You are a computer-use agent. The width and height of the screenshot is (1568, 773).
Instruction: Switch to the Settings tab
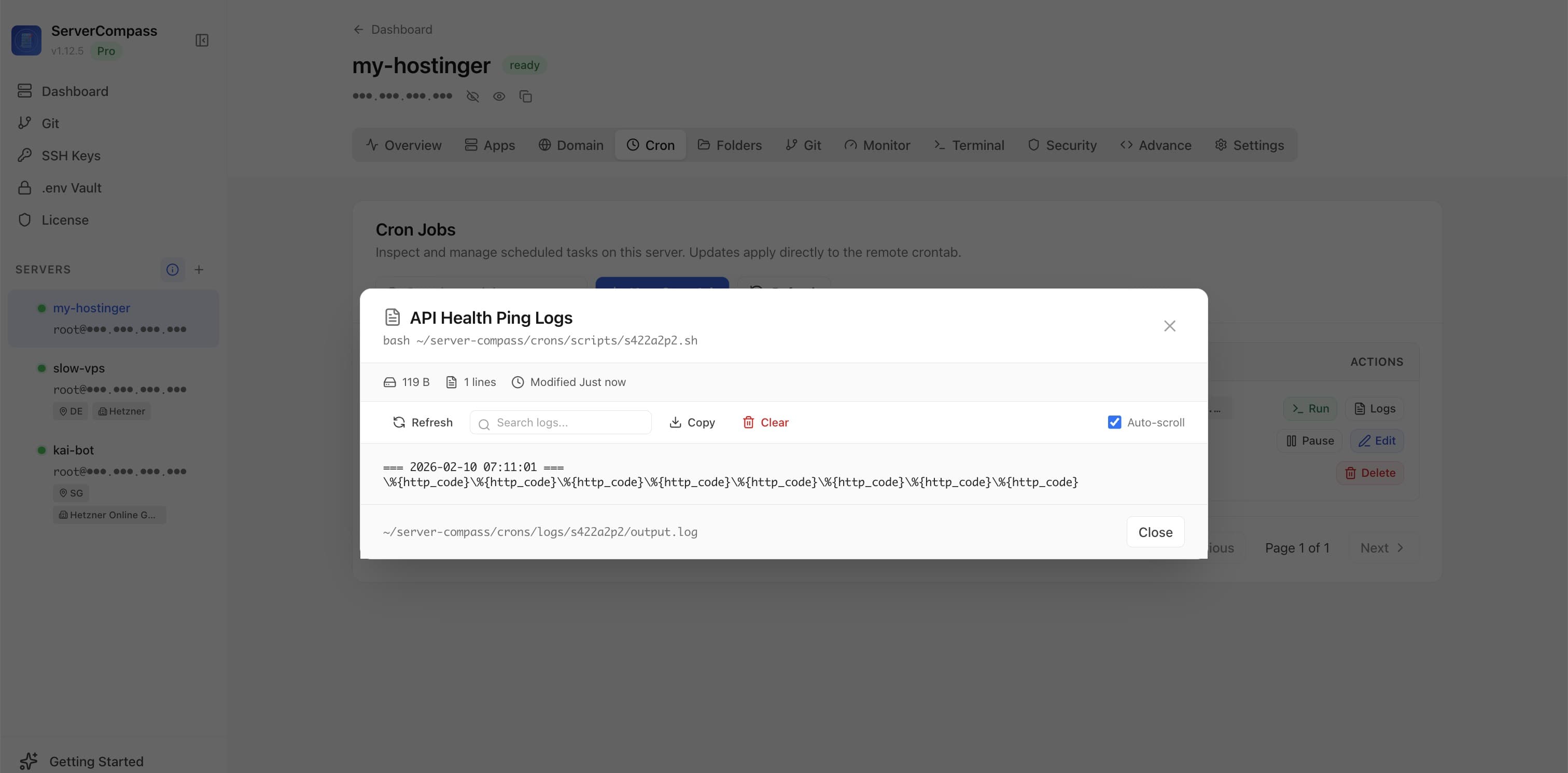click(1250, 145)
